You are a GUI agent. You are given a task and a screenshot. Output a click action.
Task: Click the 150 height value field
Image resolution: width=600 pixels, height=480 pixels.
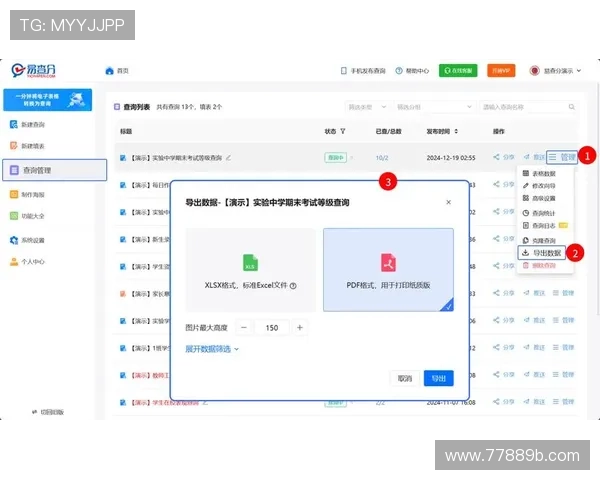[x=272, y=328]
